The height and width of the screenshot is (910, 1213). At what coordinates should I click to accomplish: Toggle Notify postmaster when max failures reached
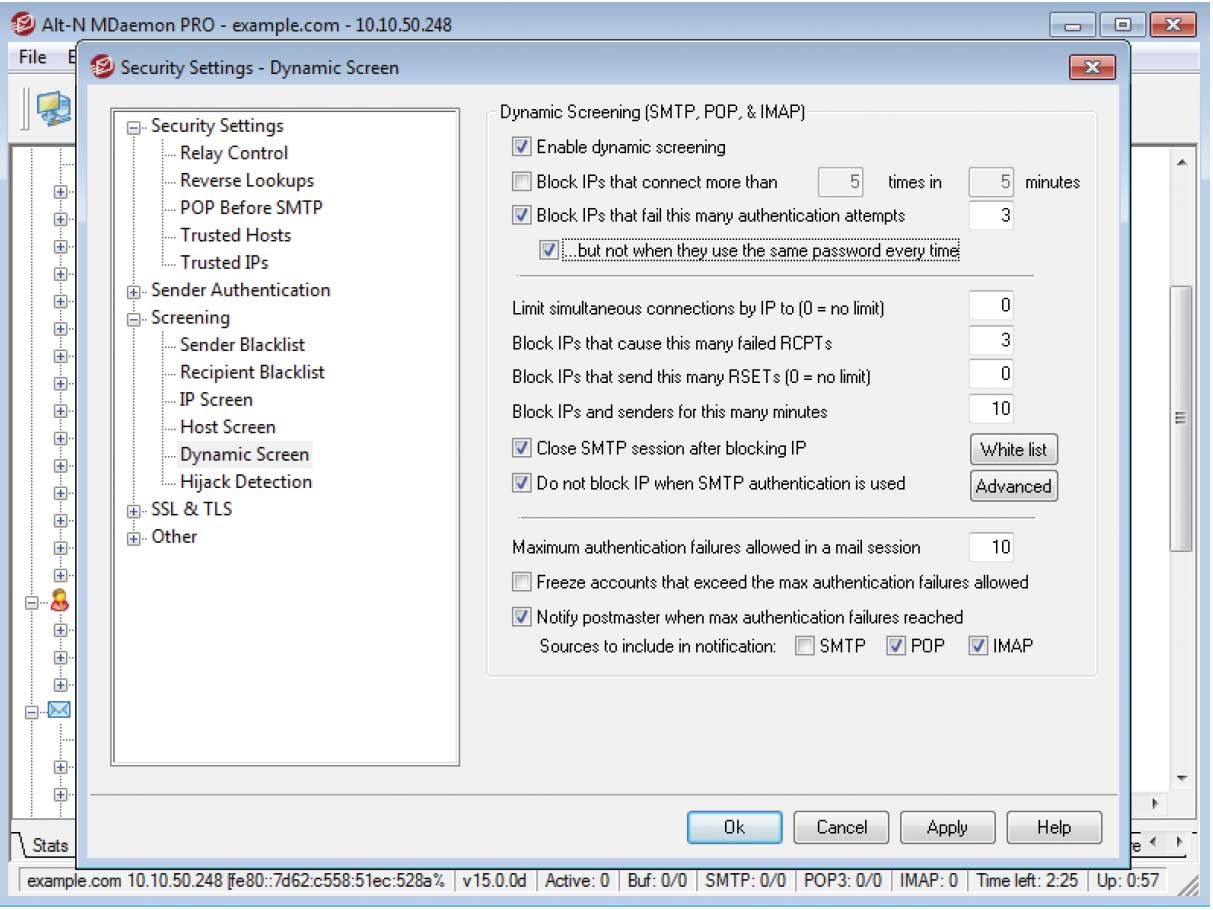click(521, 617)
